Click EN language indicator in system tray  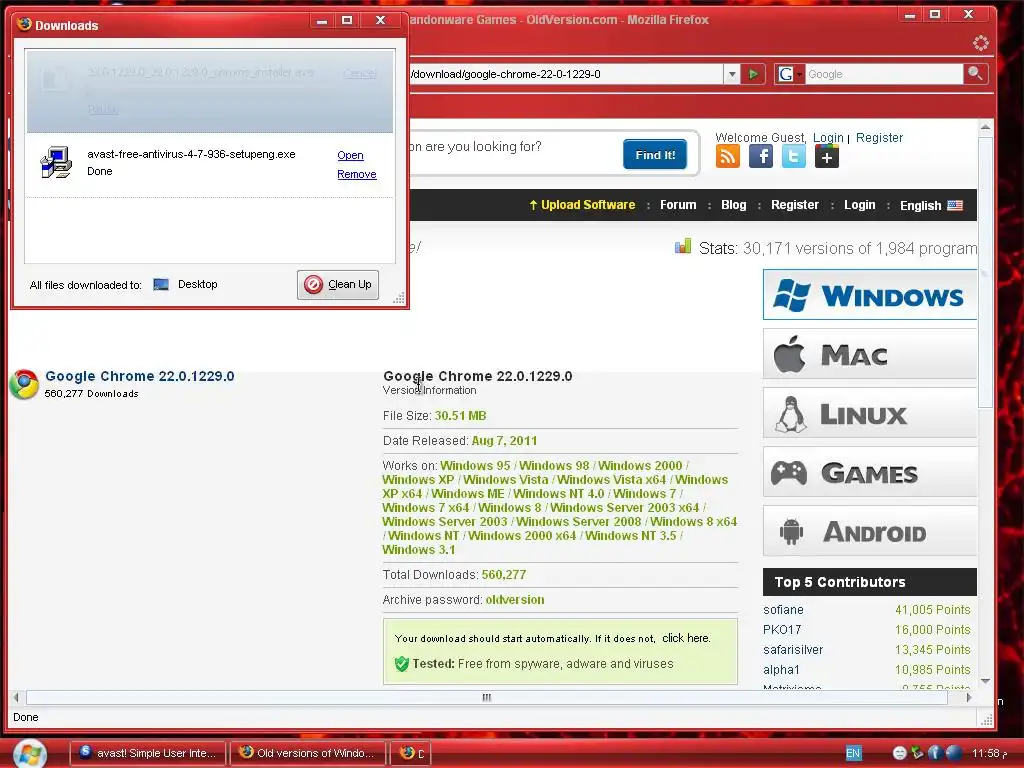[x=853, y=753]
